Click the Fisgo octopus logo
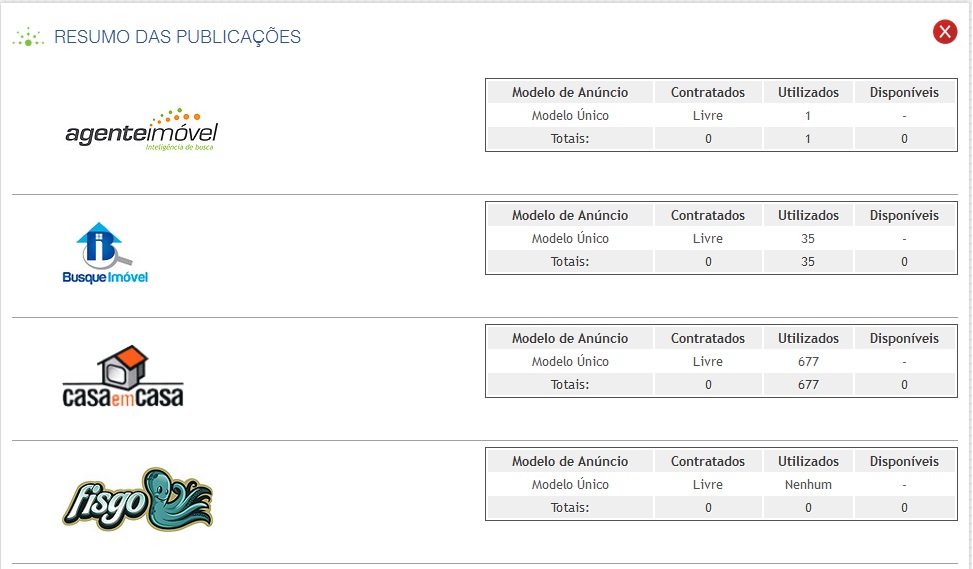 point(137,498)
